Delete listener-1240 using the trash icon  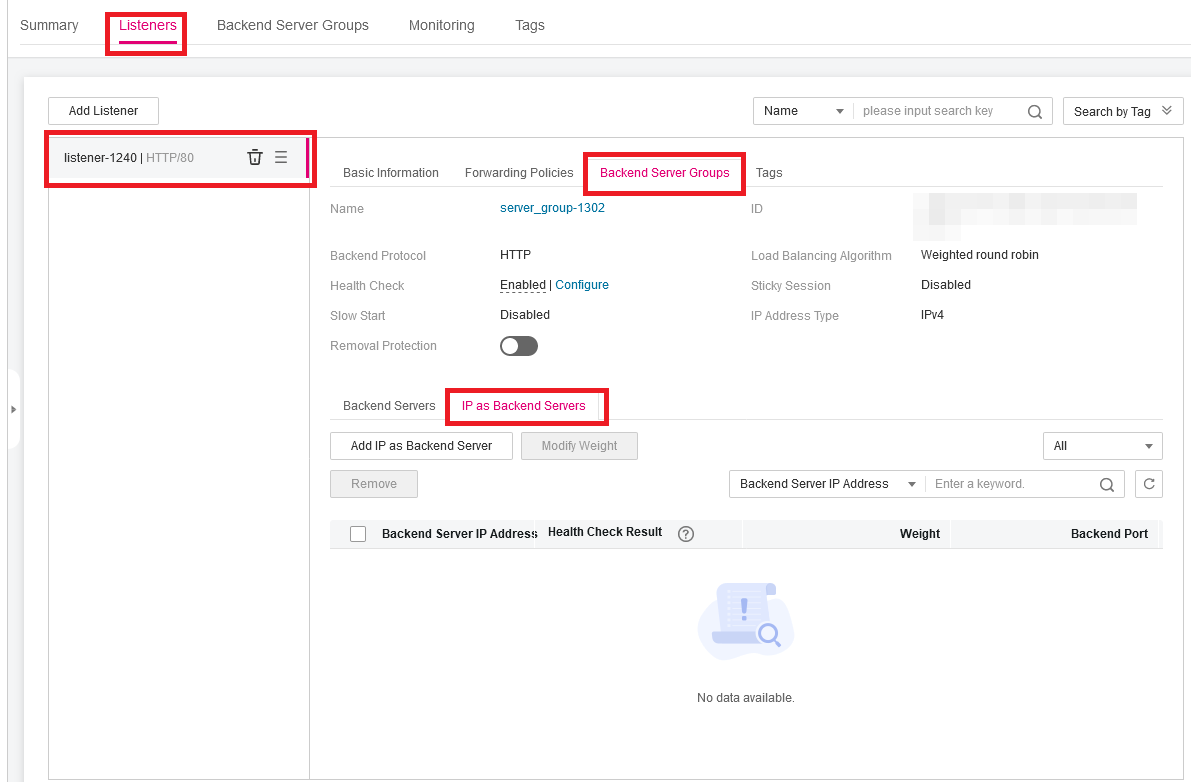coord(255,157)
